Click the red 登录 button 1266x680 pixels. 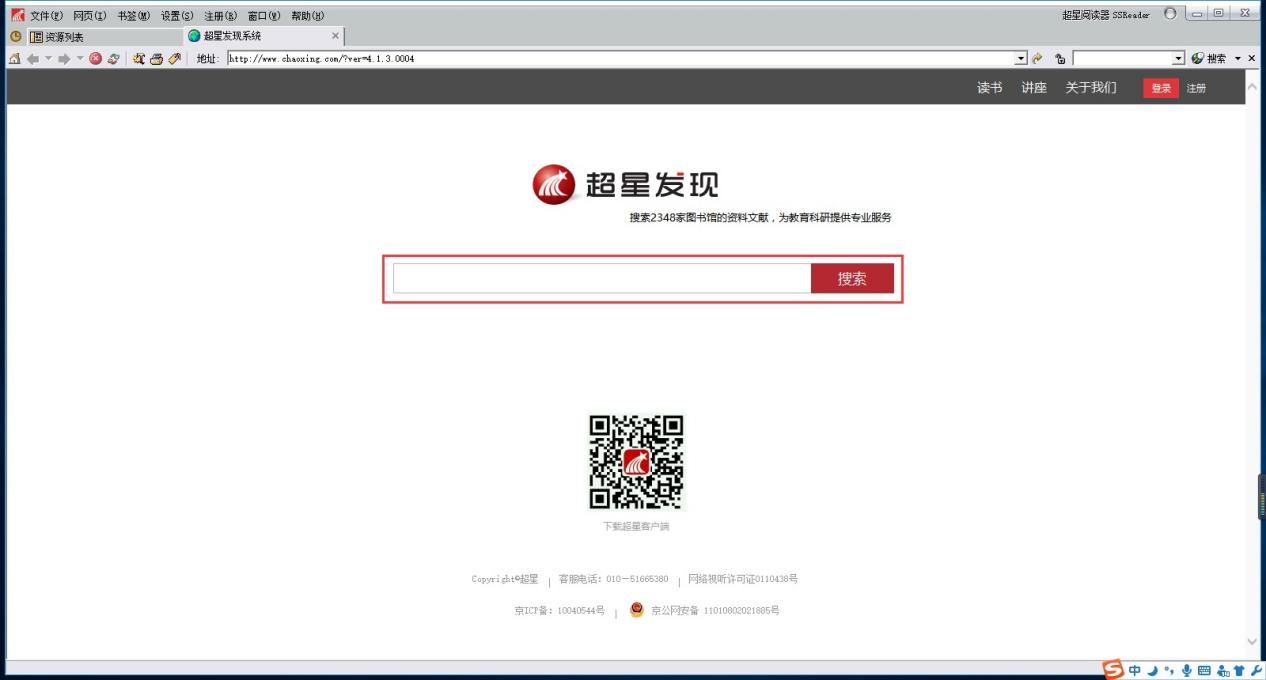[1159, 88]
